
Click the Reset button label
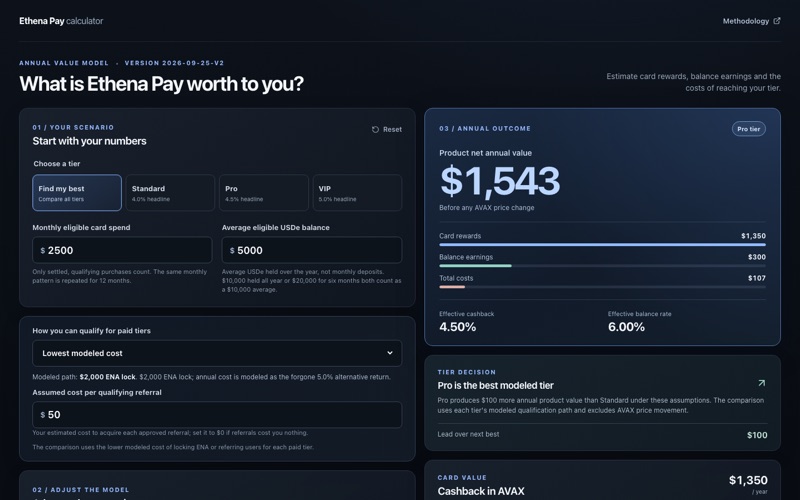(392, 130)
